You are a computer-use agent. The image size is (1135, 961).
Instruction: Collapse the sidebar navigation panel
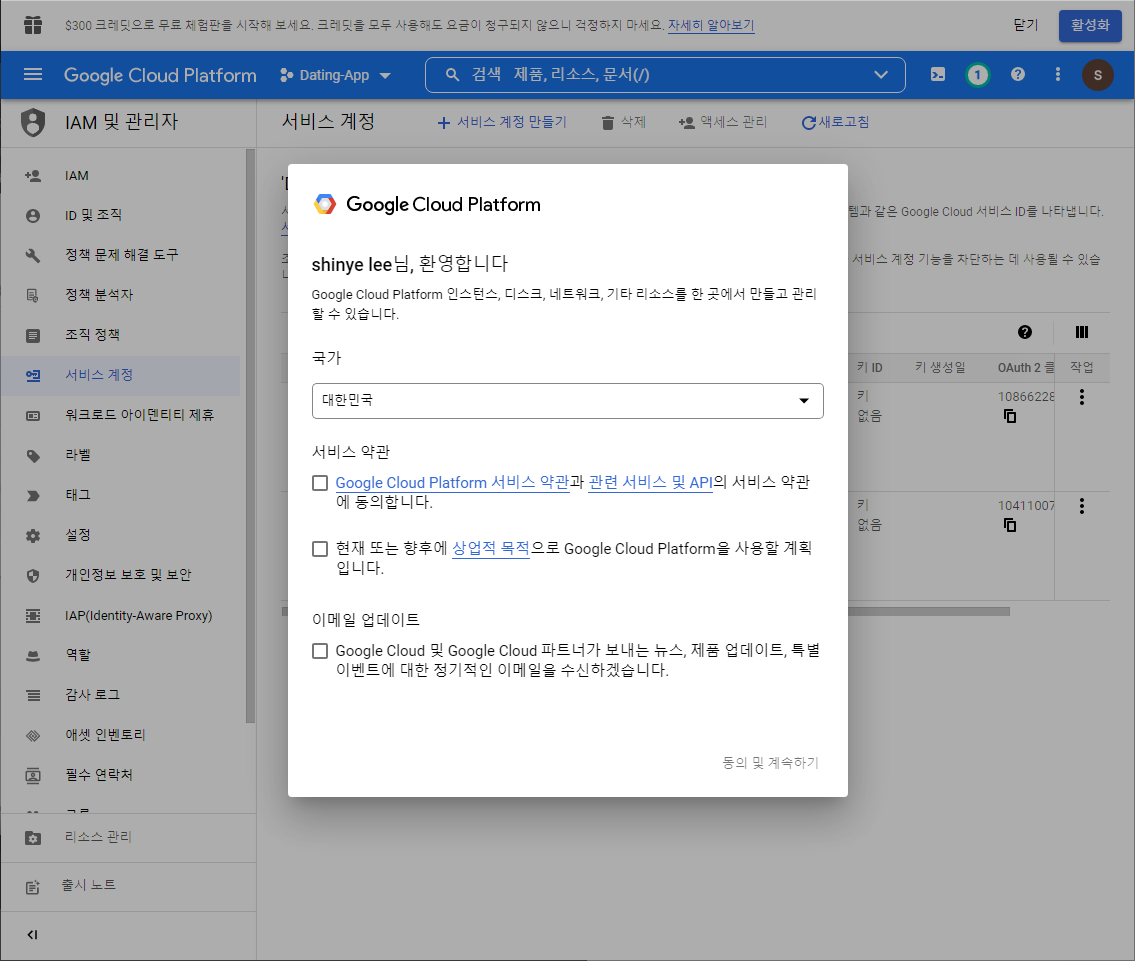(33, 934)
